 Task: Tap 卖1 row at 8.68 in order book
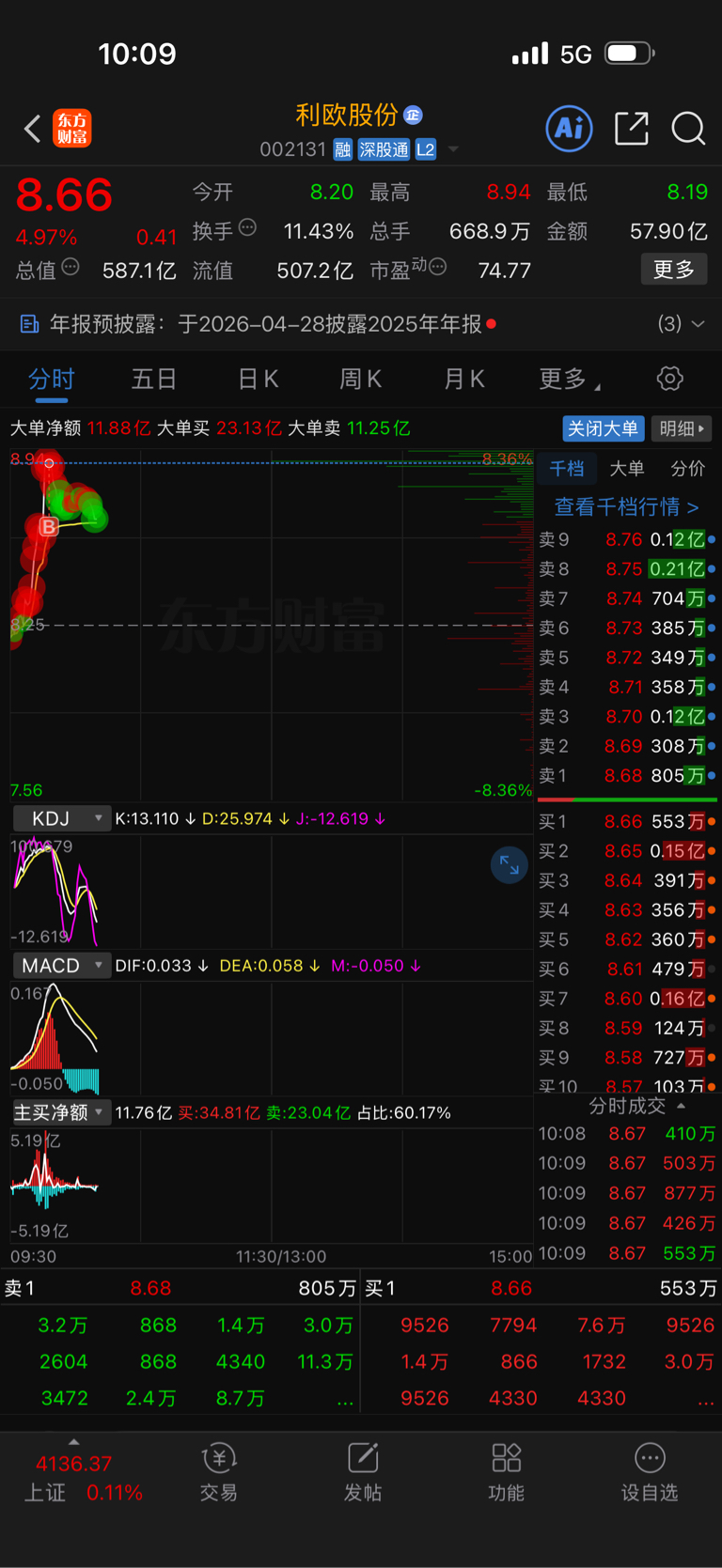click(x=627, y=776)
